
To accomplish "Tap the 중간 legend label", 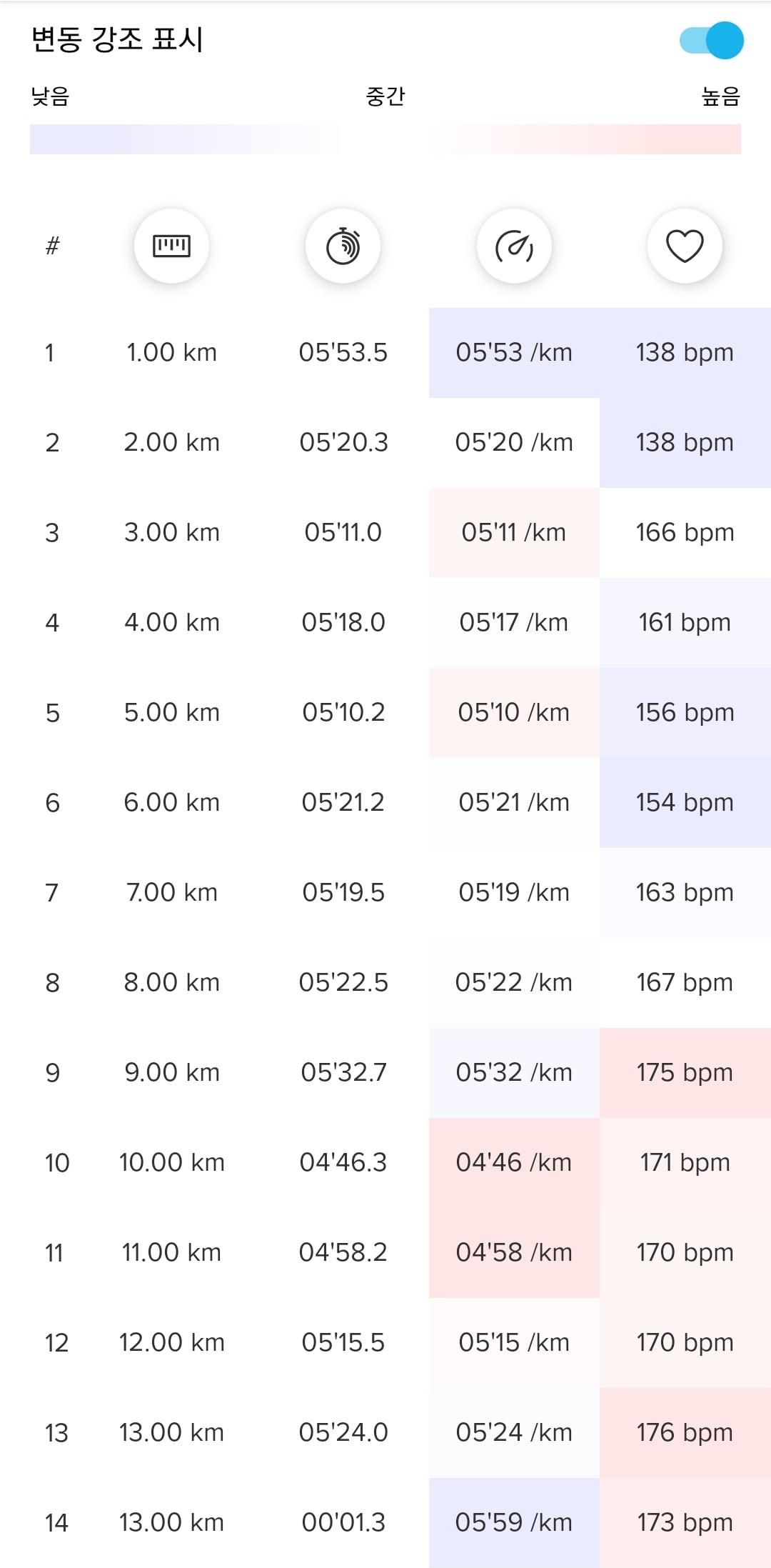I will (385, 96).
